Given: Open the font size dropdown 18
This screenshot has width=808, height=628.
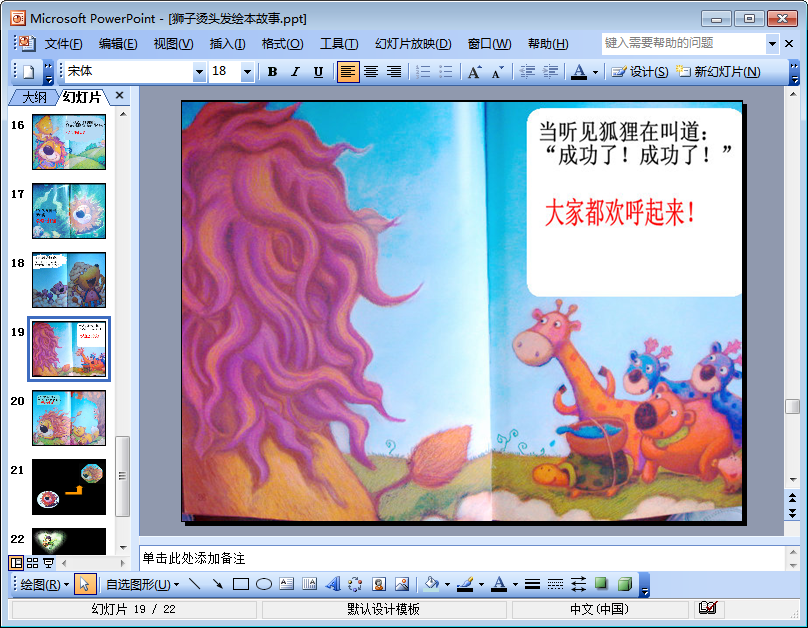Looking at the screenshot, I should pyautogui.click(x=247, y=72).
